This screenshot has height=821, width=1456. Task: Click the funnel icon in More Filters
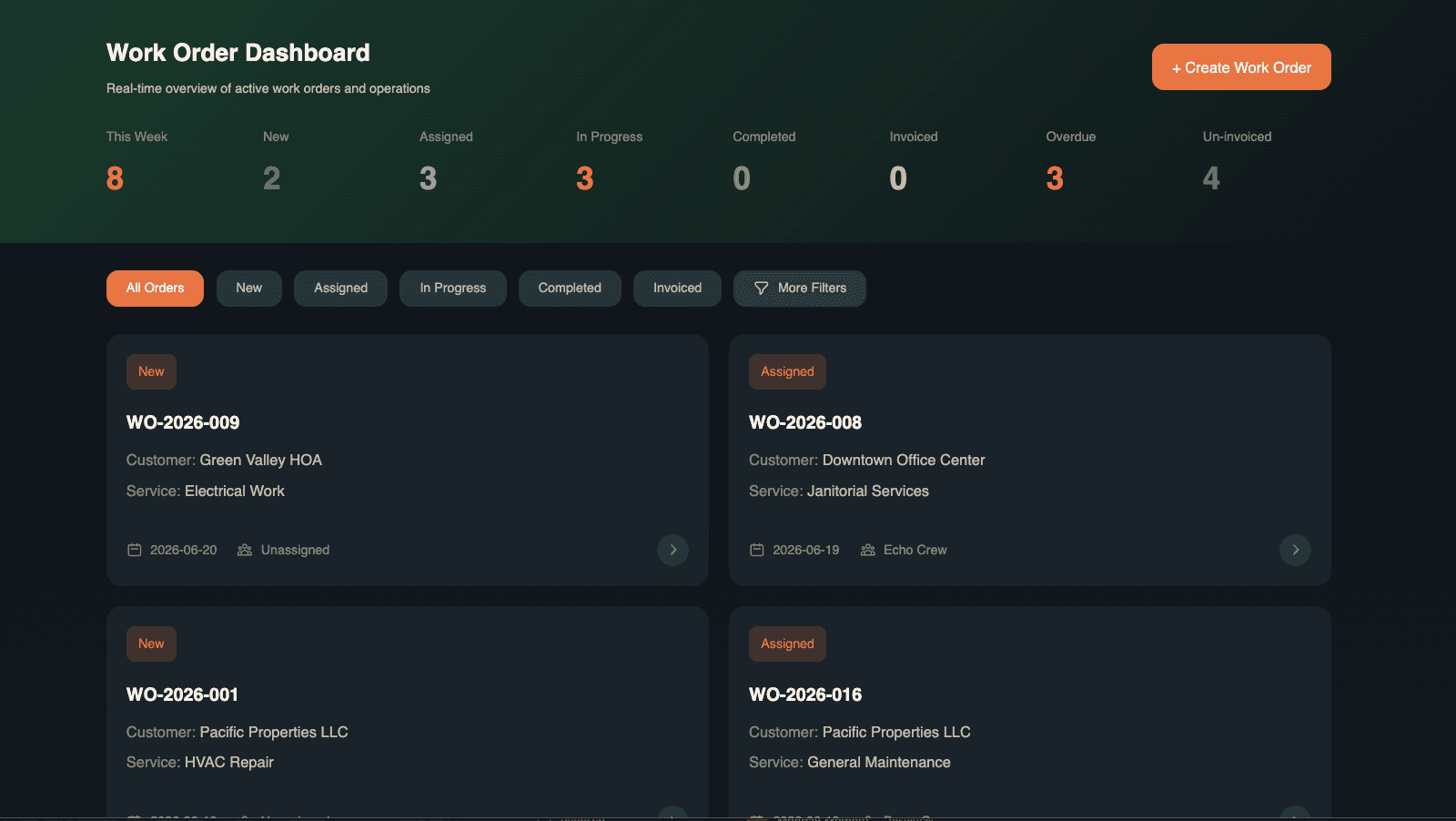click(x=762, y=289)
